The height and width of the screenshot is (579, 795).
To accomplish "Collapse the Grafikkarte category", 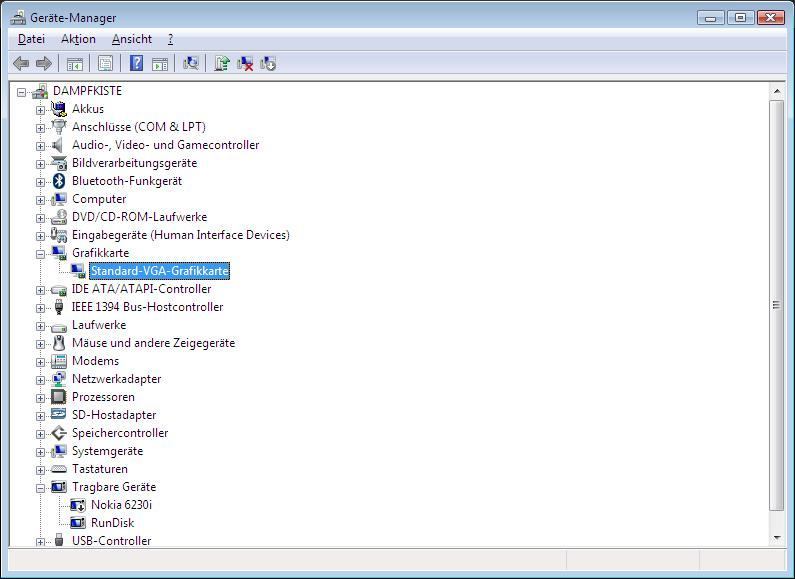I will (40, 254).
